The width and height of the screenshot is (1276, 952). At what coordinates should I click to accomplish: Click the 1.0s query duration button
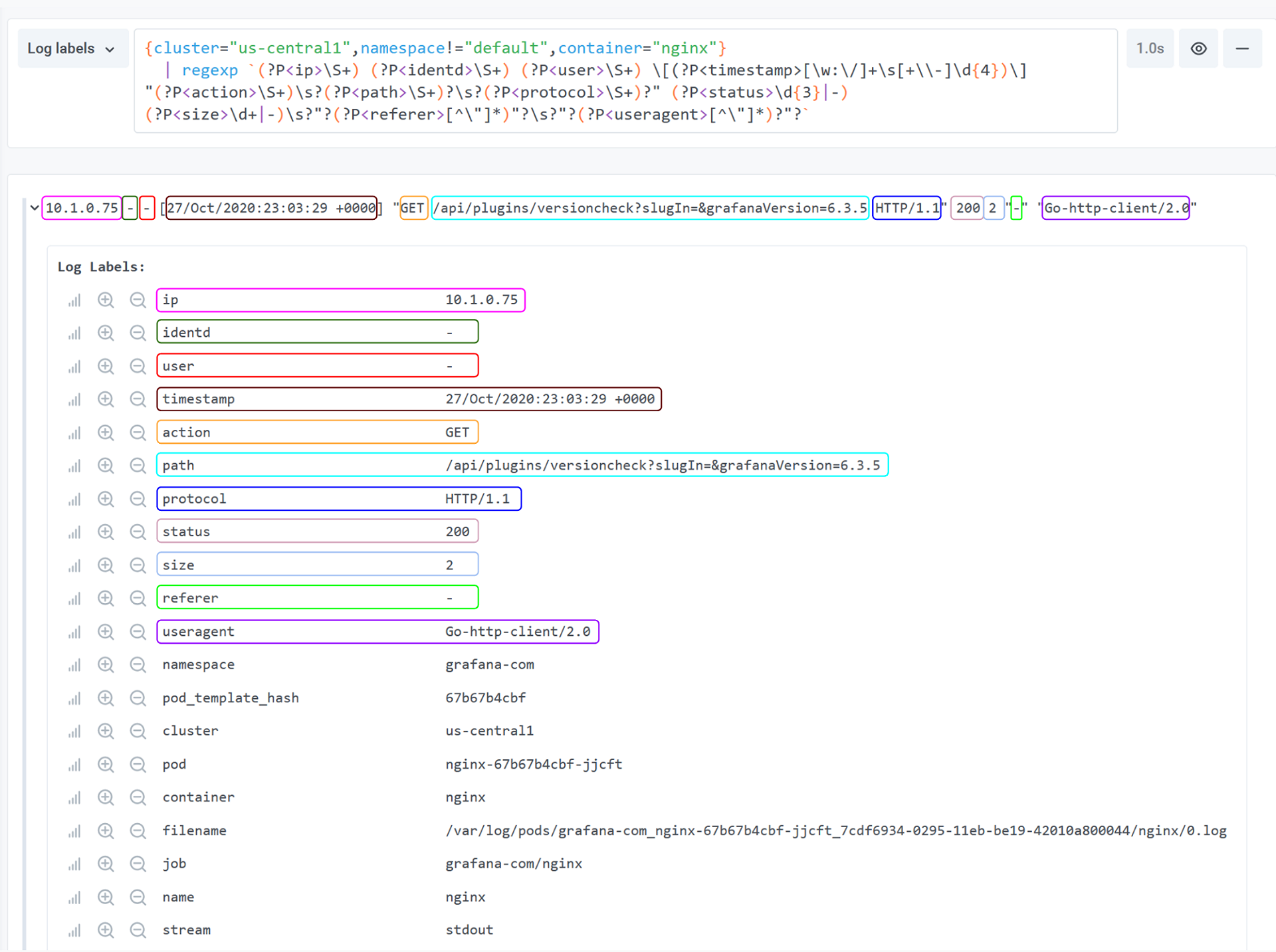[x=1150, y=48]
